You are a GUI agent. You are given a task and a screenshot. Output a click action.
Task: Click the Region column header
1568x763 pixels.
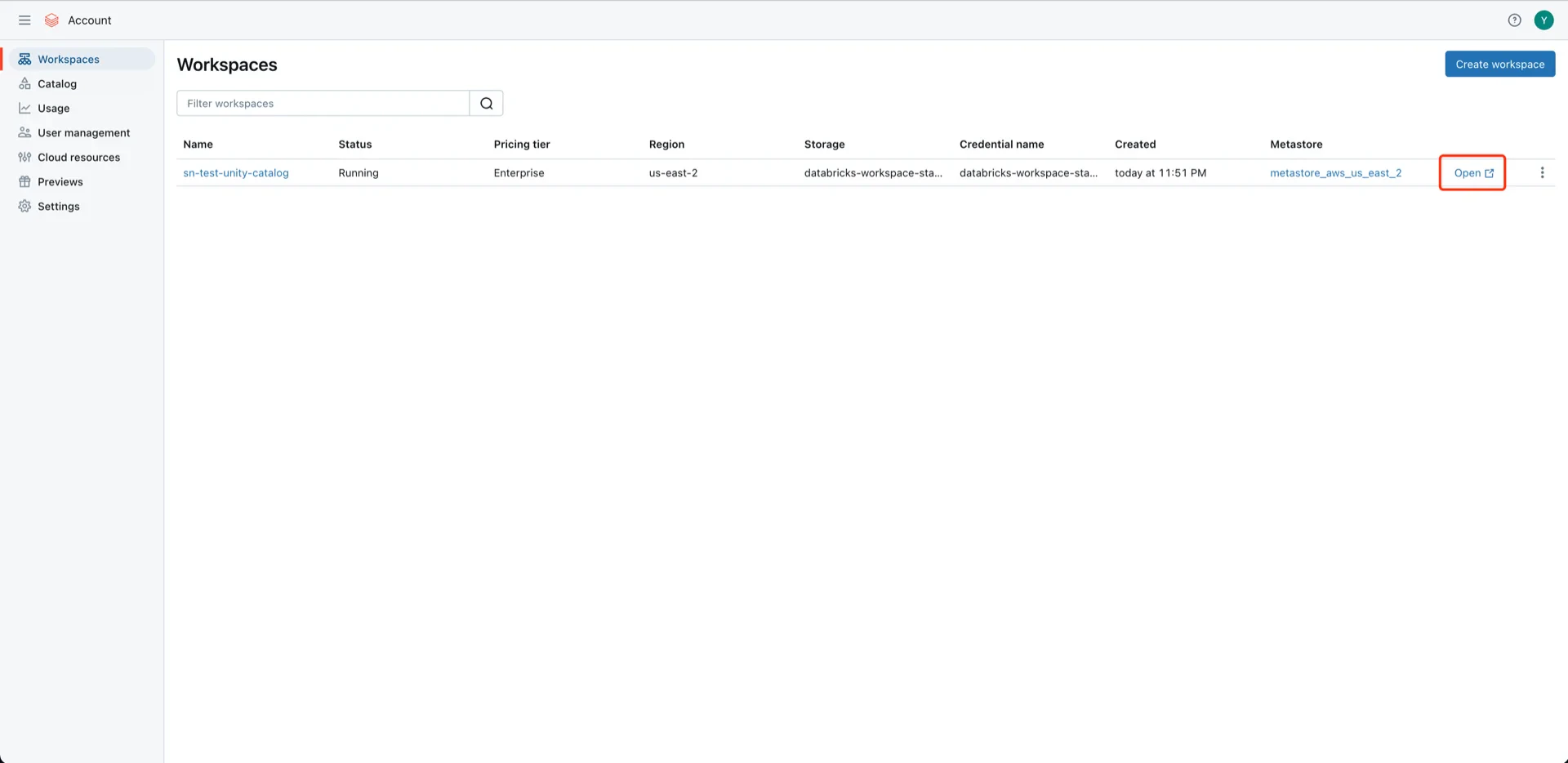point(666,144)
